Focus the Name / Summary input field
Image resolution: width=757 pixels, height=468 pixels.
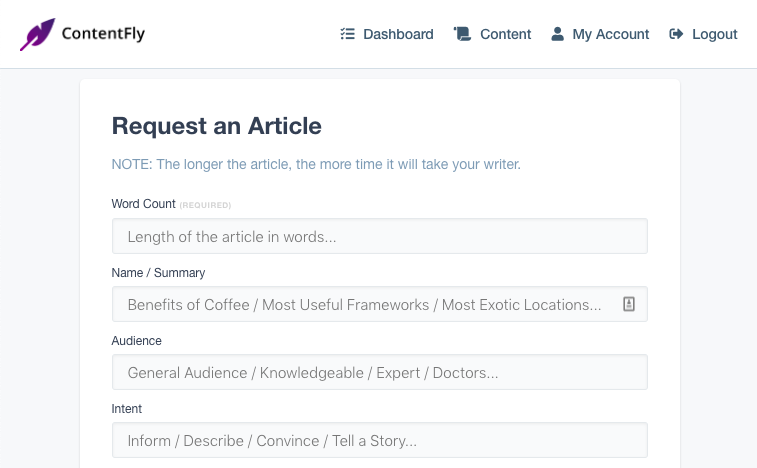click(x=380, y=304)
